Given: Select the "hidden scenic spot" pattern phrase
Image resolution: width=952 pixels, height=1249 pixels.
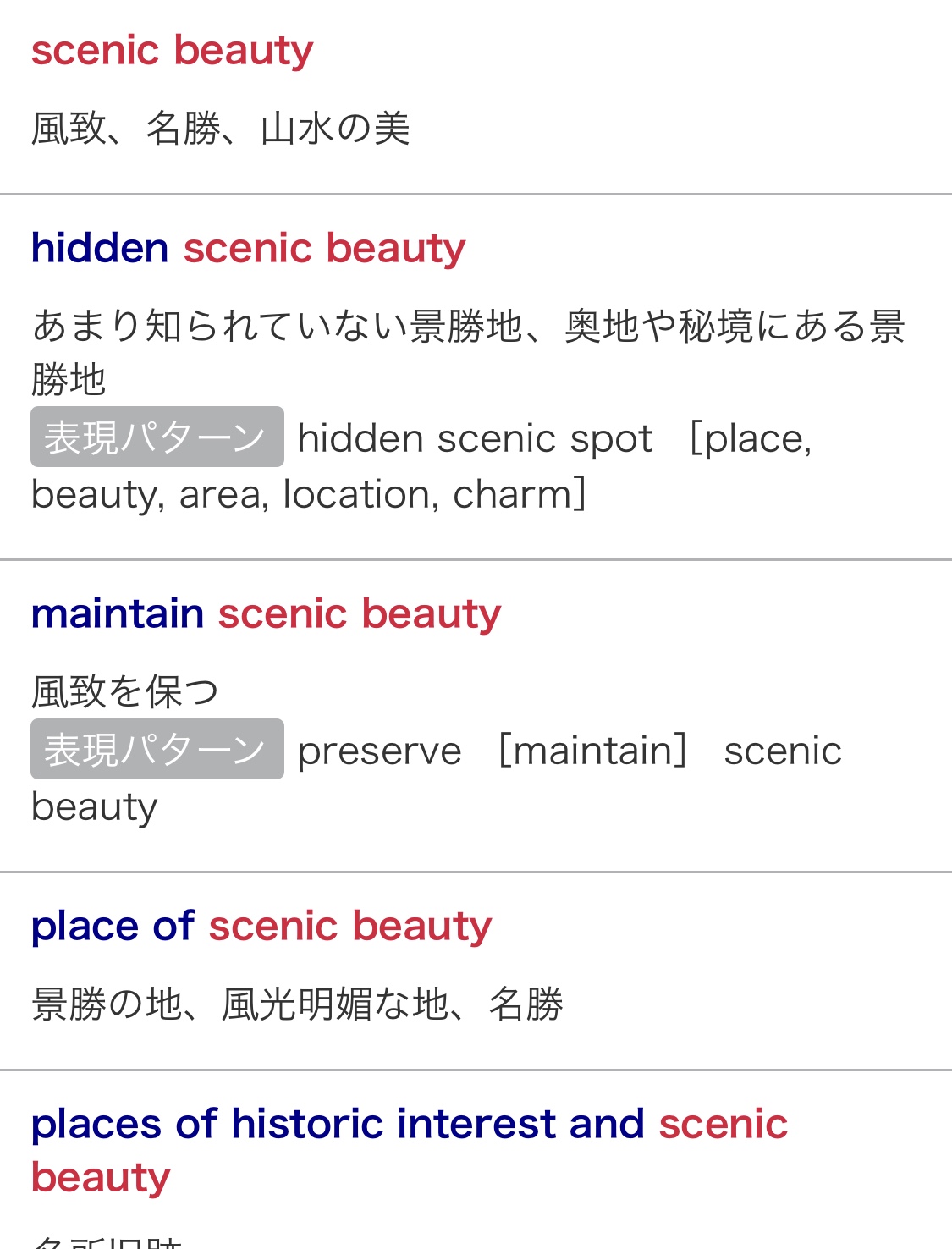Looking at the screenshot, I should point(475,439).
